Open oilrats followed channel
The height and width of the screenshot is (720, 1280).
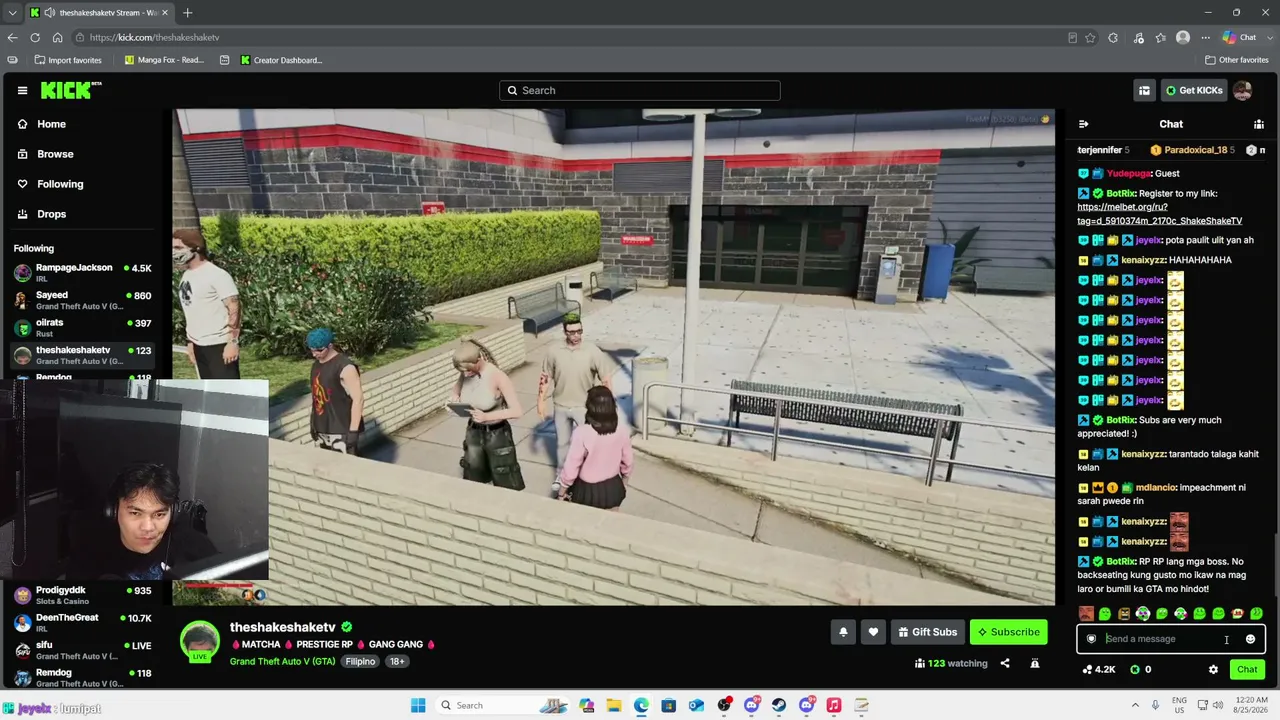pyautogui.click(x=84, y=327)
